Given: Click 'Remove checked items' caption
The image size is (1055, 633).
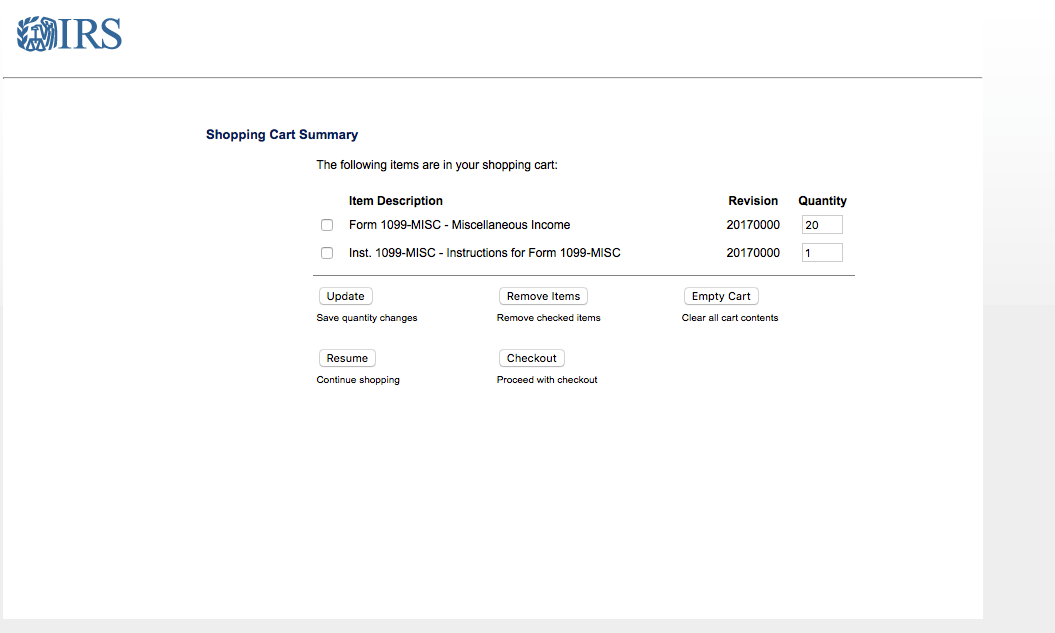Looking at the screenshot, I should [x=548, y=318].
